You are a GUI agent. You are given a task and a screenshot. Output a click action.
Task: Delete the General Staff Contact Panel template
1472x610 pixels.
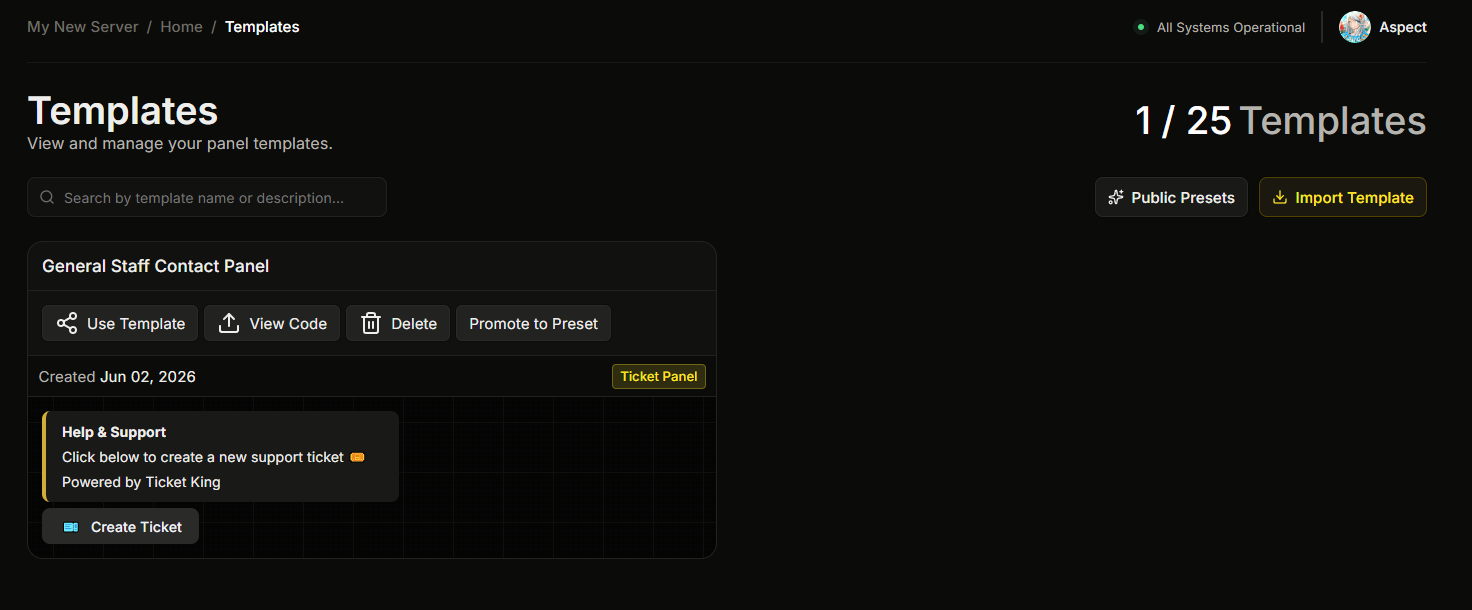pos(398,323)
